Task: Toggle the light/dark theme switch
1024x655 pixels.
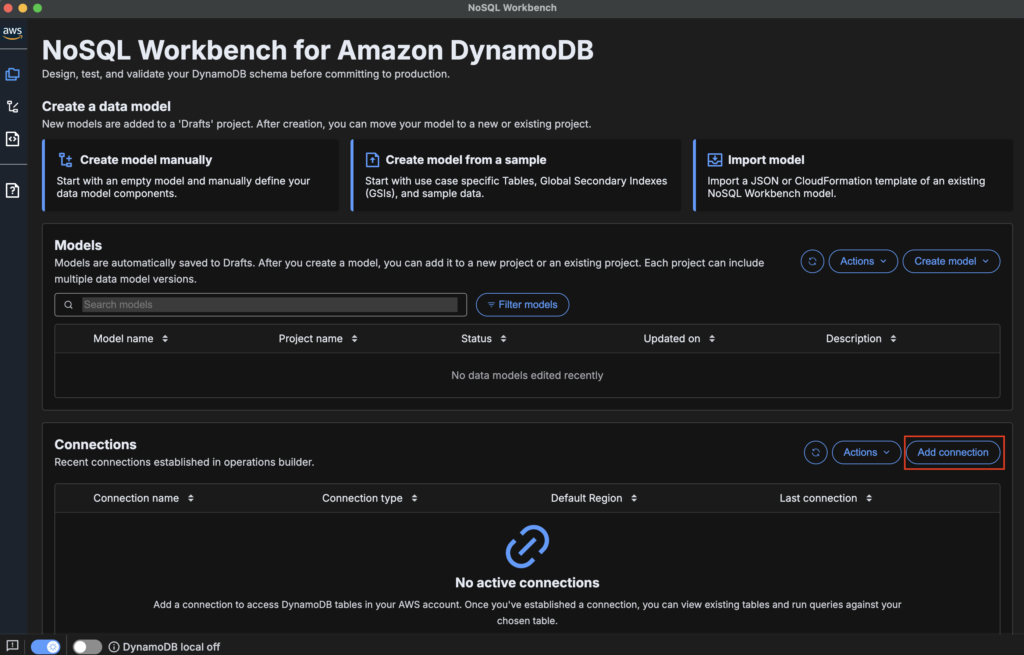Action: [x=46, y=647]
